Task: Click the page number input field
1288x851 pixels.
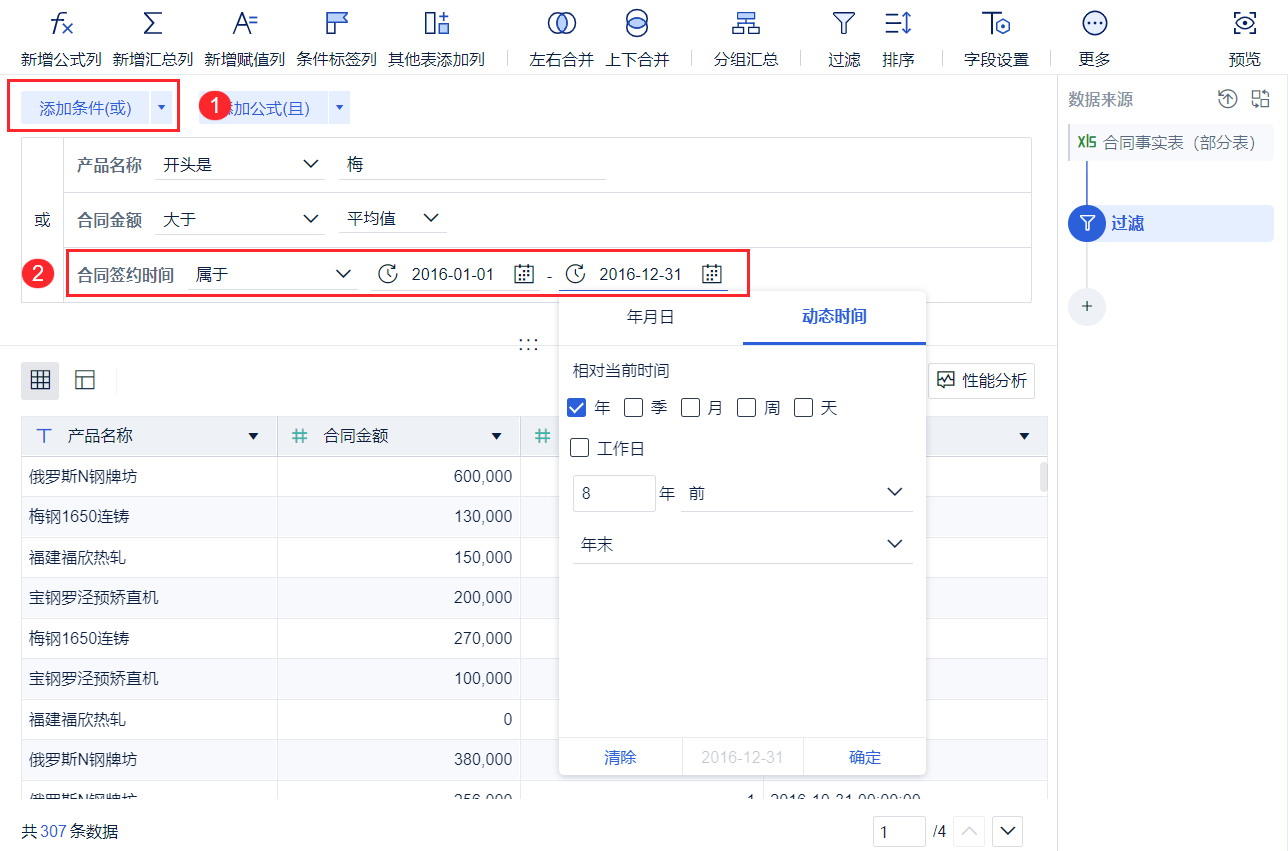Action: (899, 831)
